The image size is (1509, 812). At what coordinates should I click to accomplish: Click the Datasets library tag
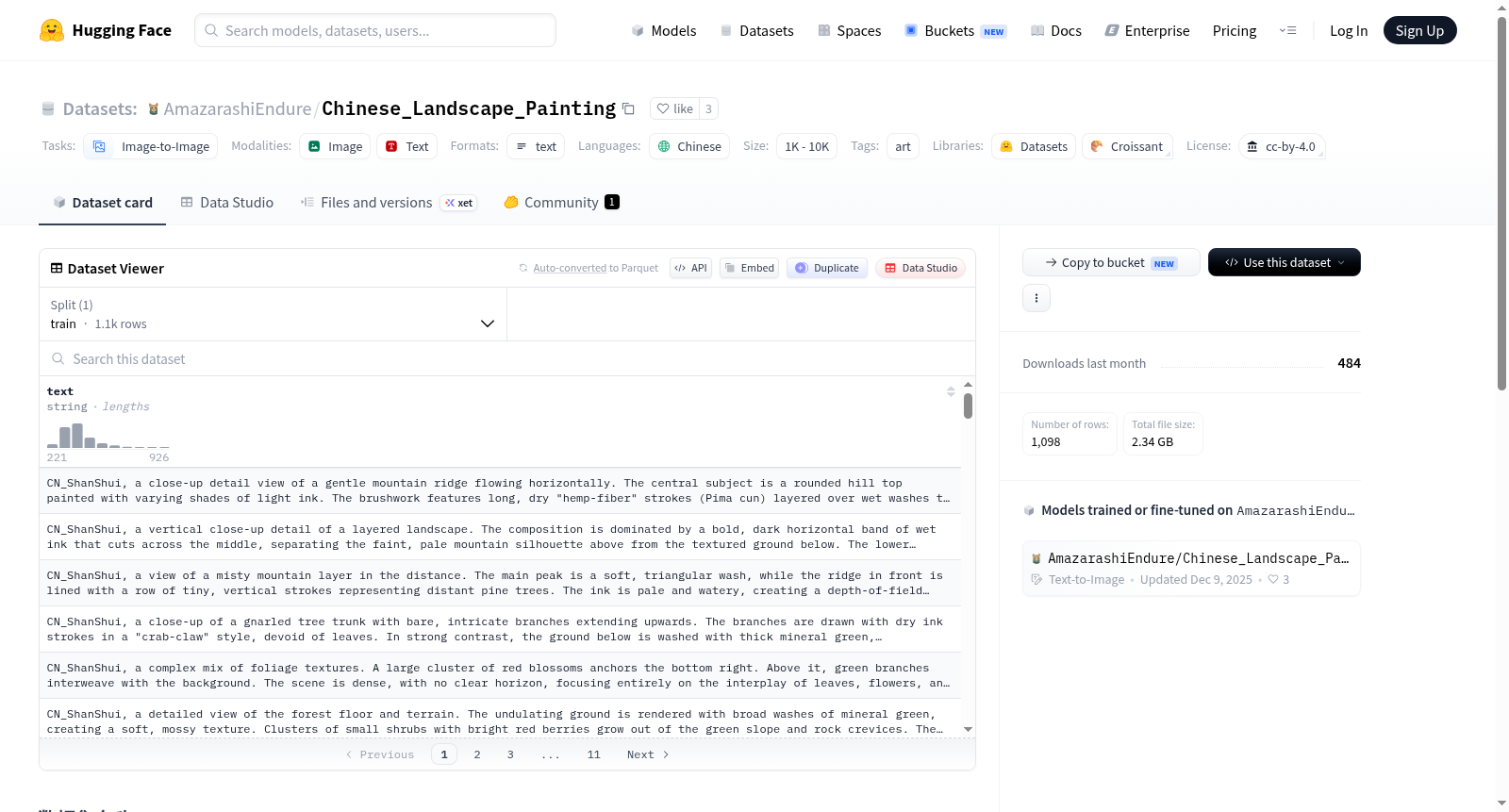(x=1034, y=146)
